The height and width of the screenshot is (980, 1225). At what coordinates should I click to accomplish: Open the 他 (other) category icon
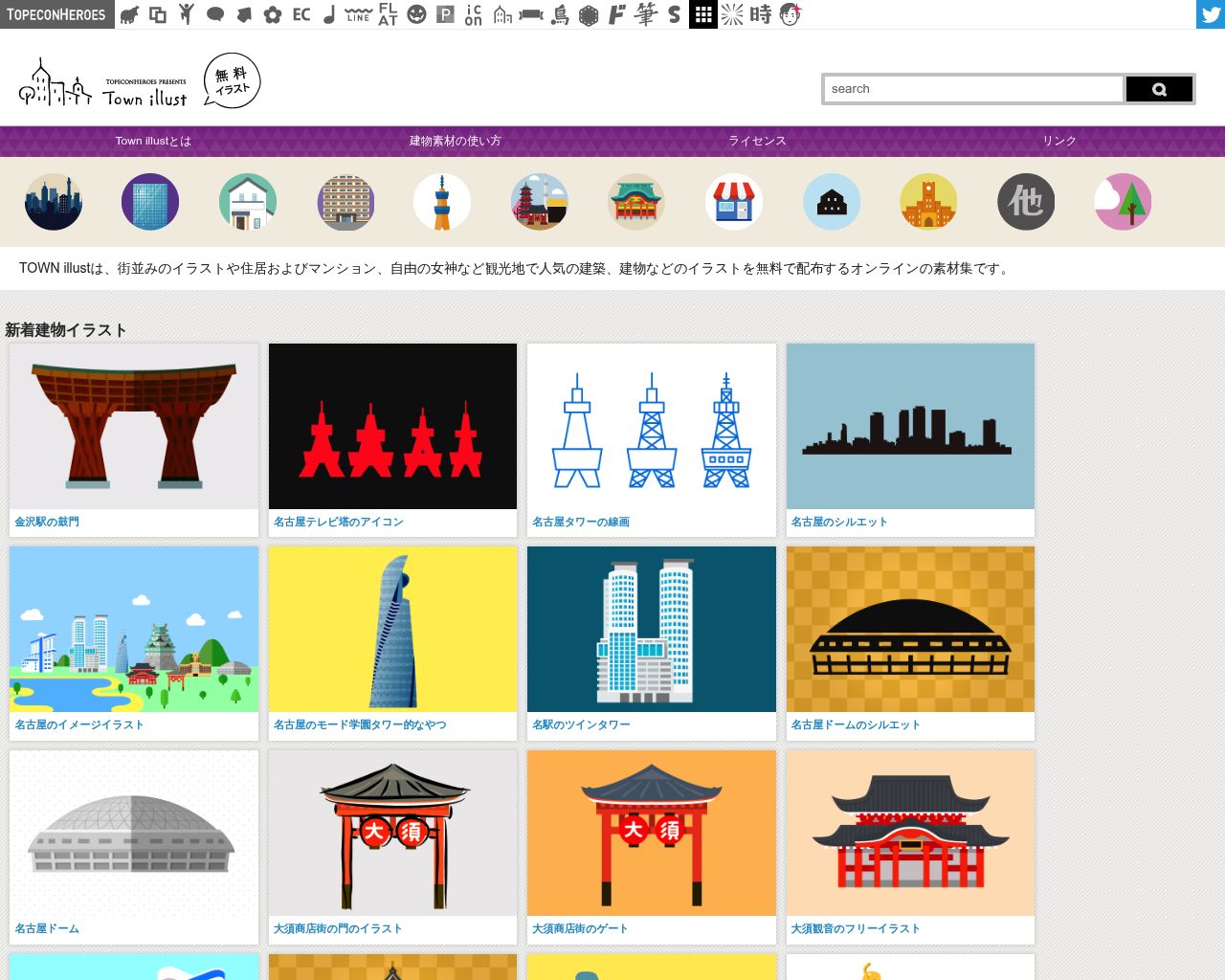(x=1026, y=202)
